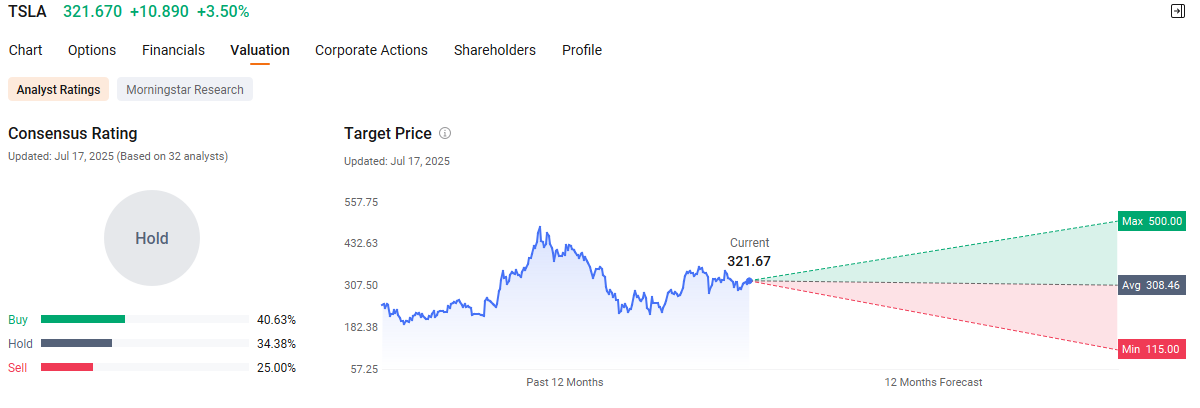Open the Shareholders tab
This screenshot has height=408, width=1200.
click(x=495, y=50)
